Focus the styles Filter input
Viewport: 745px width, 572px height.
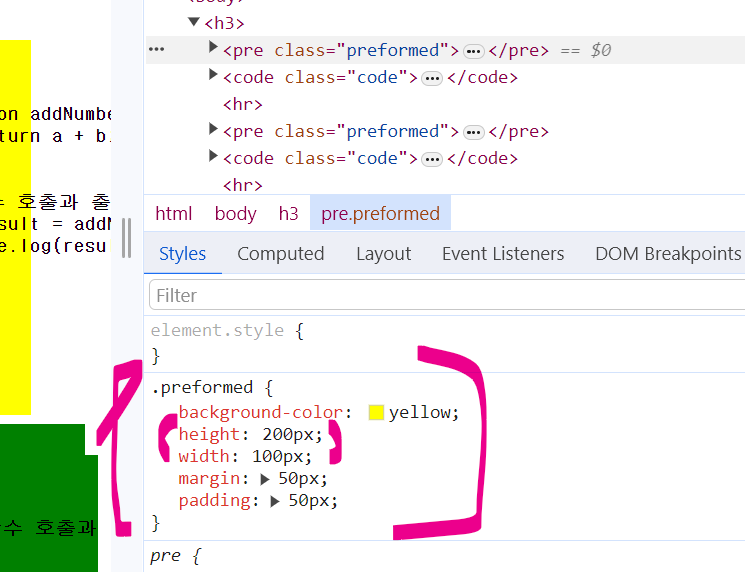(447, 295)
